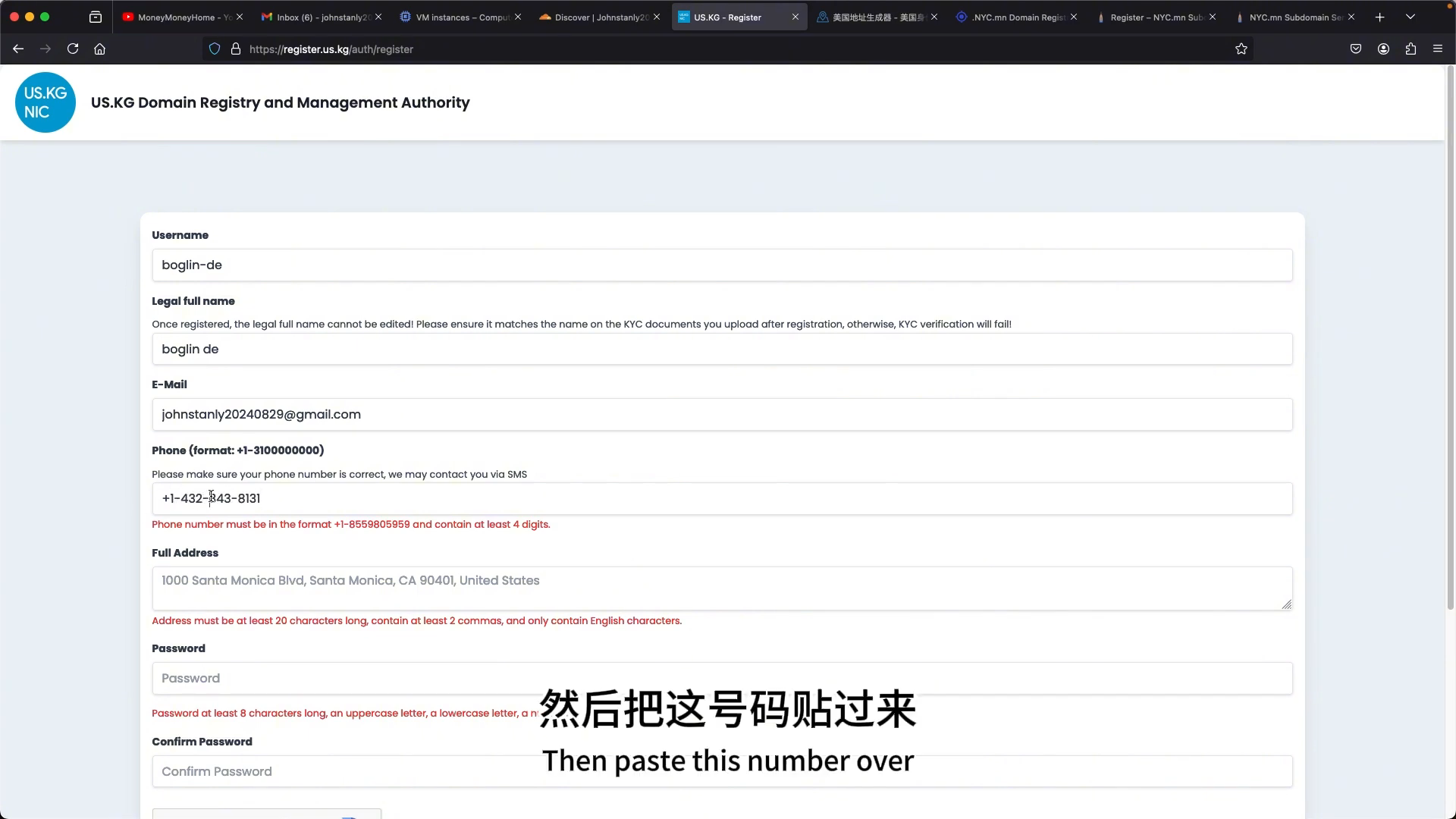
Task: Click the Confirm Password field
Action: coord(722,771)
